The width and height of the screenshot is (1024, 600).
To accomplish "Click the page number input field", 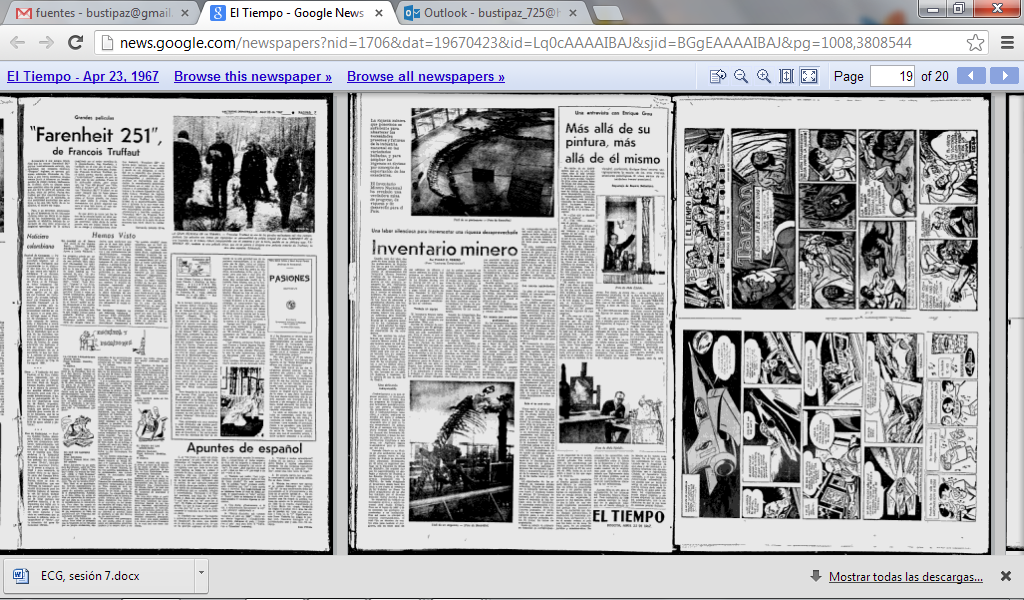I will pos(893,76).
